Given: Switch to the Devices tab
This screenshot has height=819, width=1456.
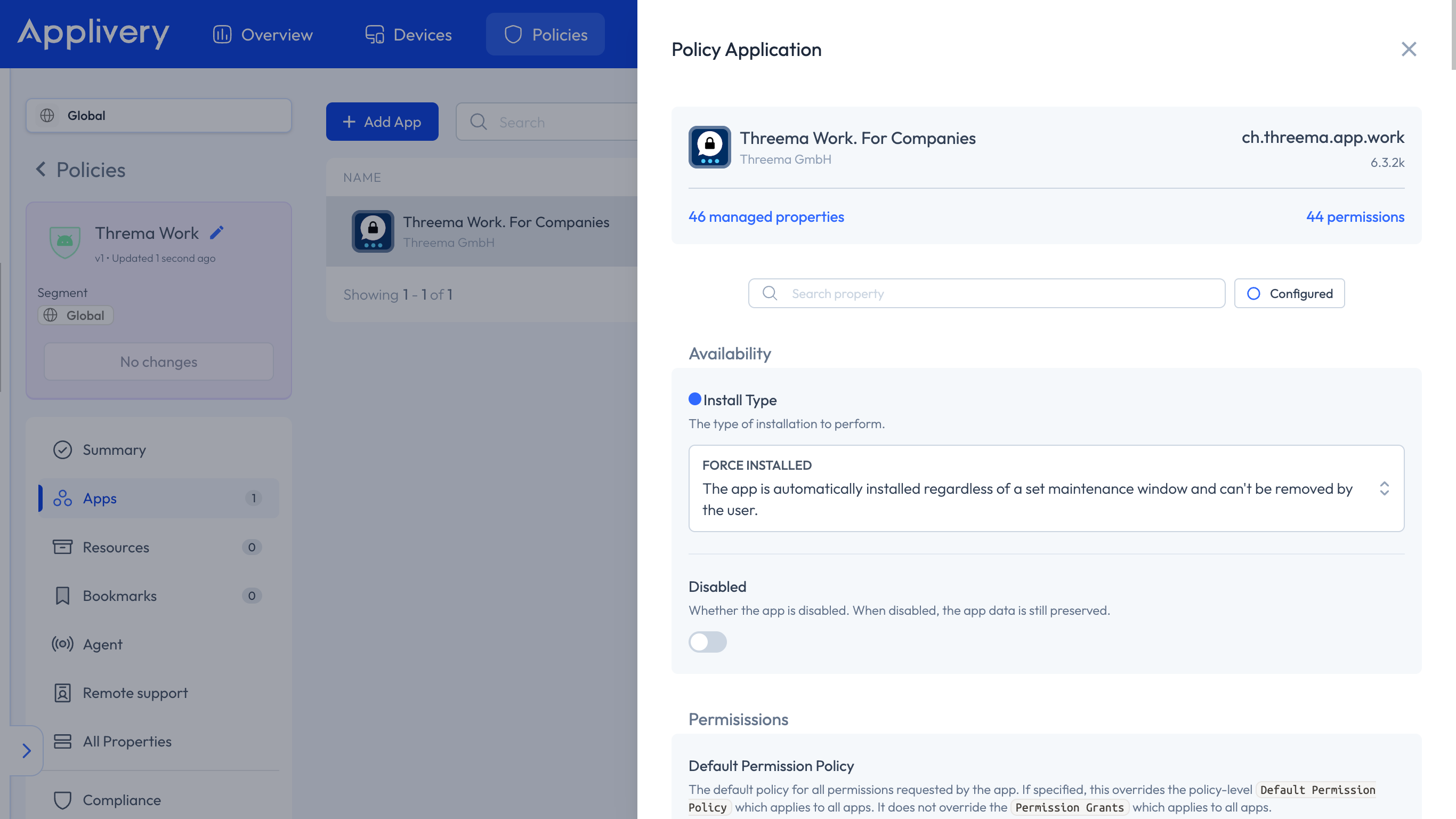Looking at the screenshot, I should pyautogui.click(x=409, y=35).
